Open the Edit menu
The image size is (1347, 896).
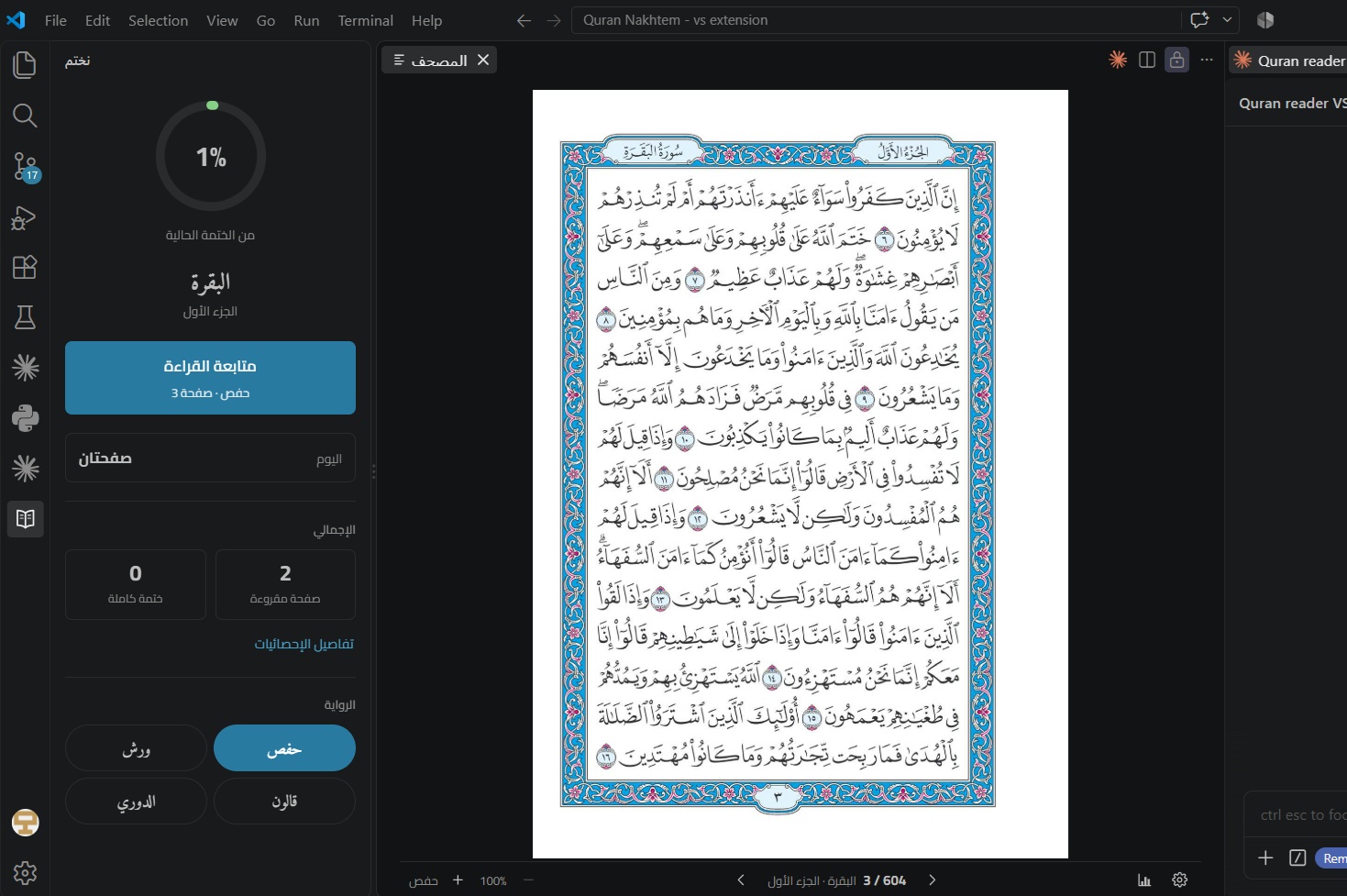[97, 20]
